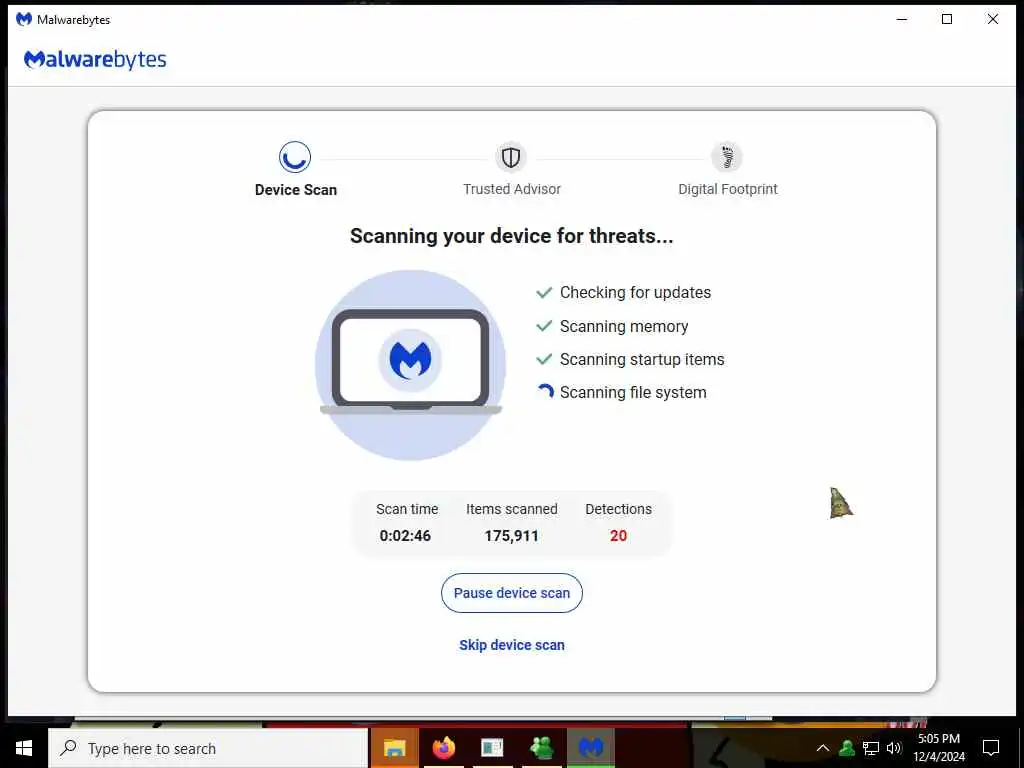Click the Items scanned label
The image size is (1024, 768).
(512, 509)
